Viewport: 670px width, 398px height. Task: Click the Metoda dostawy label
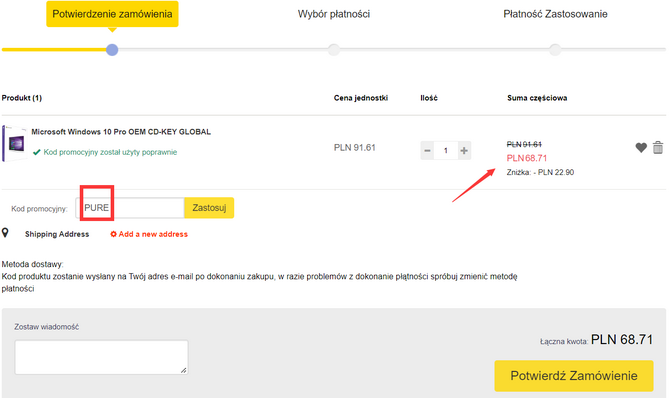pyautogui.click(x=32, y=265)
